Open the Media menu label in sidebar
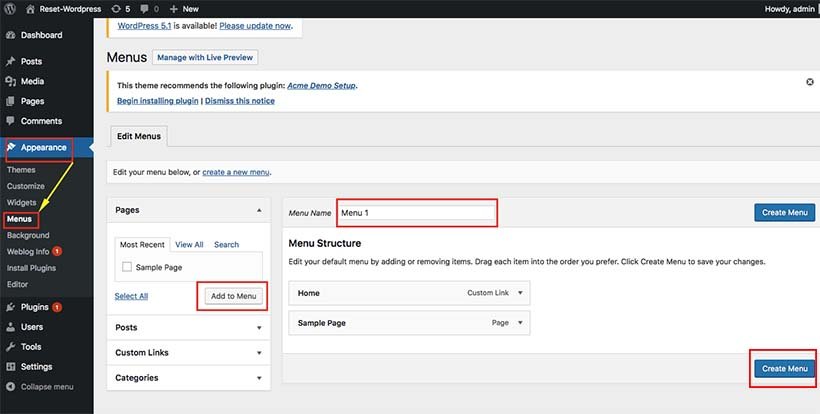The width and height of the screenshot is (820, 414). coord(32,81)
